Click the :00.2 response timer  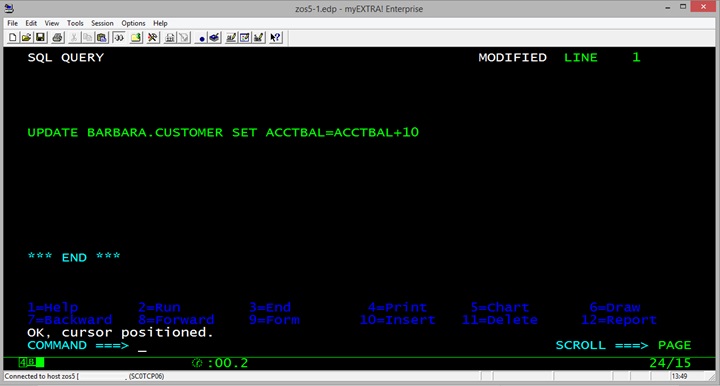tap(228, 363)
